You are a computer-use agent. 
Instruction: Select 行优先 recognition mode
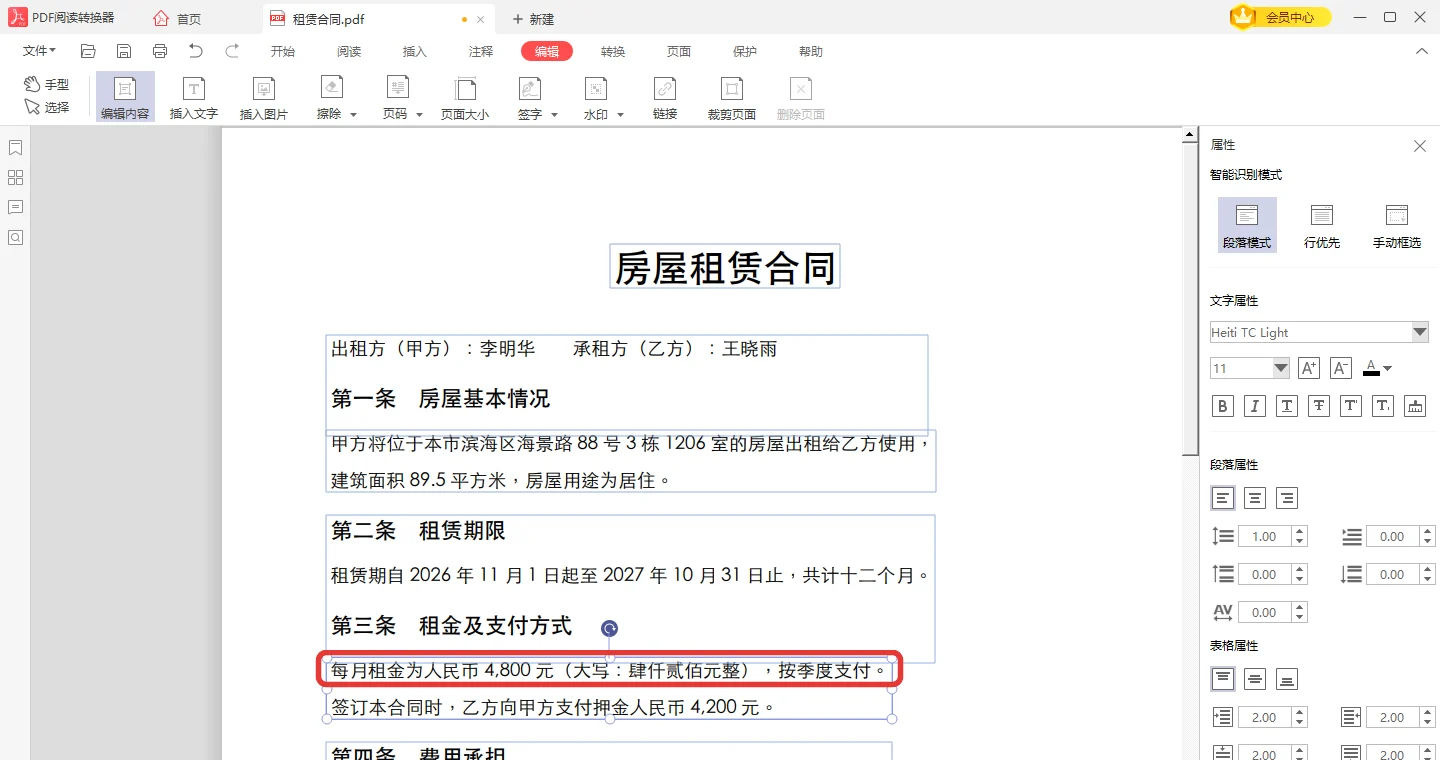point(1322,225)
